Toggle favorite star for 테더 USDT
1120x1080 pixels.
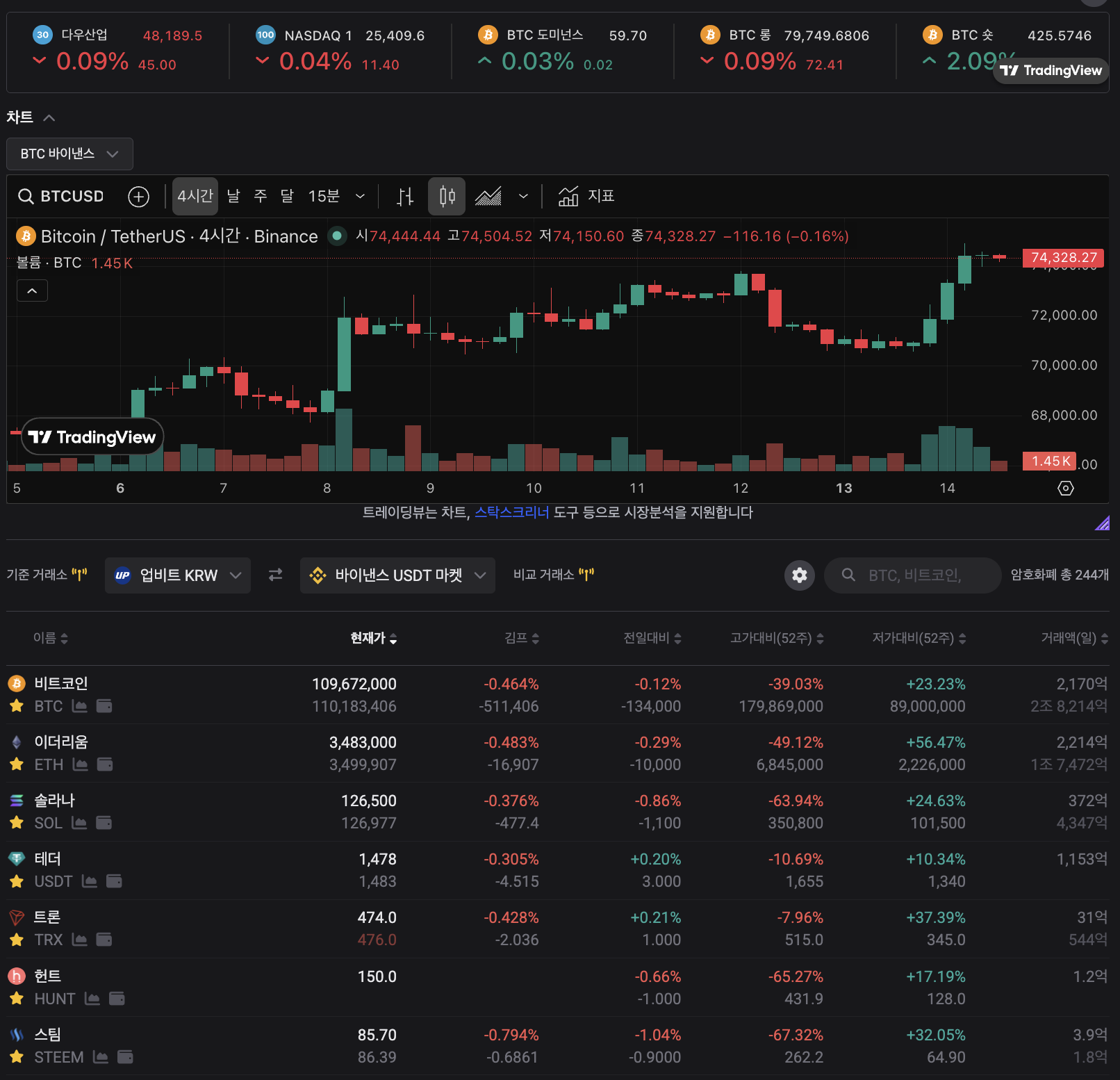click(x=17, y=881)
